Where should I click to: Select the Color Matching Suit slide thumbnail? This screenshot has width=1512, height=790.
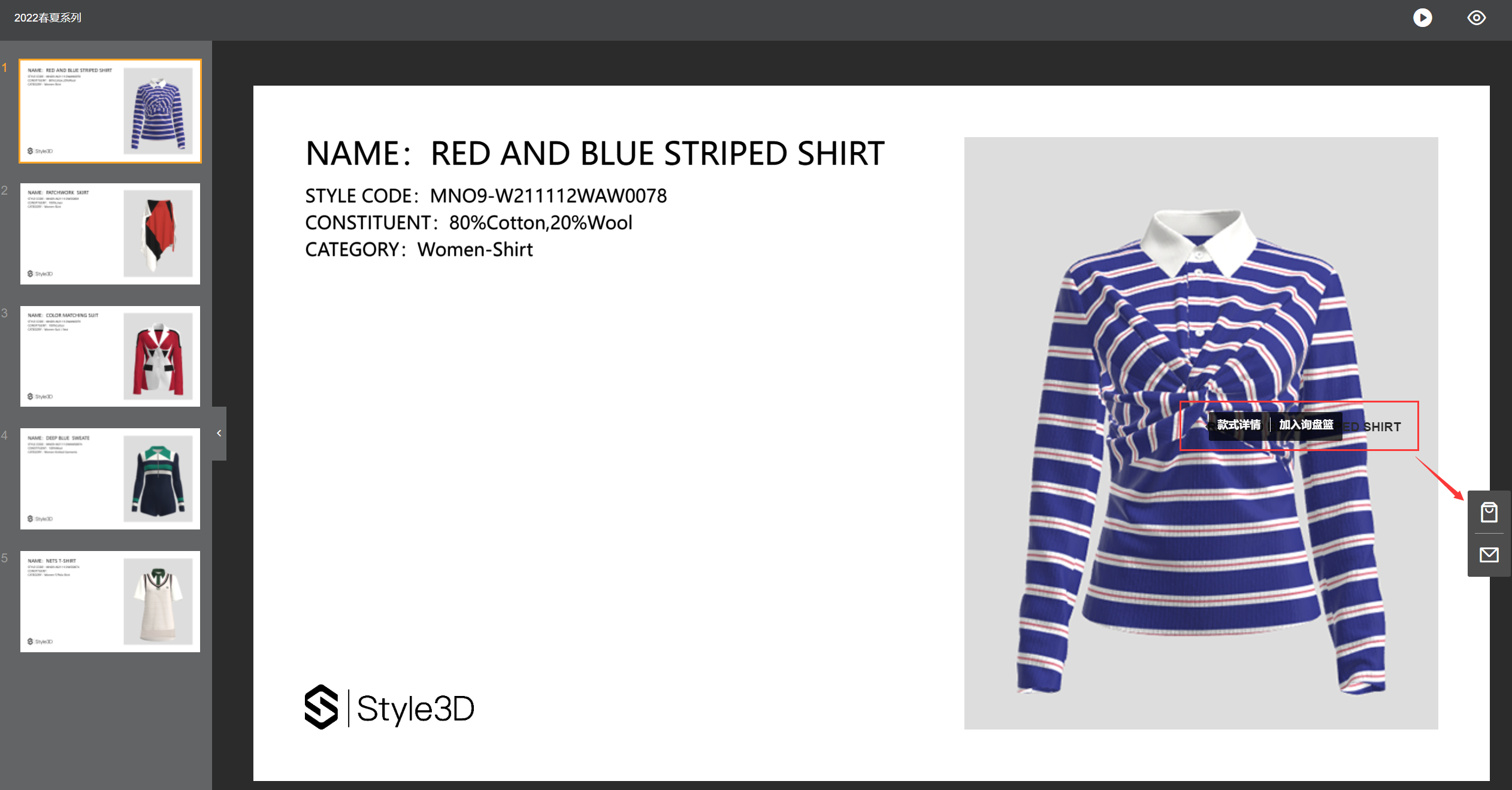pyautogui.click(x=110, y=356)
